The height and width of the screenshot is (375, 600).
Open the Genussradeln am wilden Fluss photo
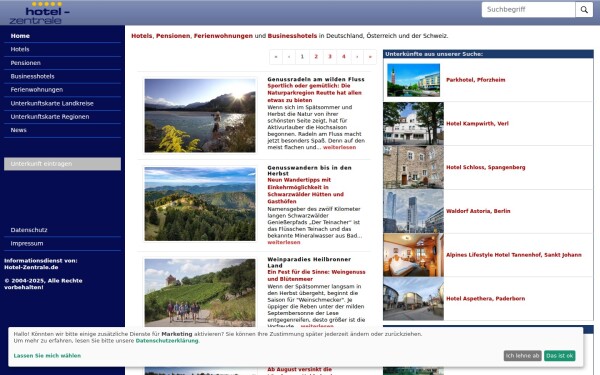coord(200,116)
